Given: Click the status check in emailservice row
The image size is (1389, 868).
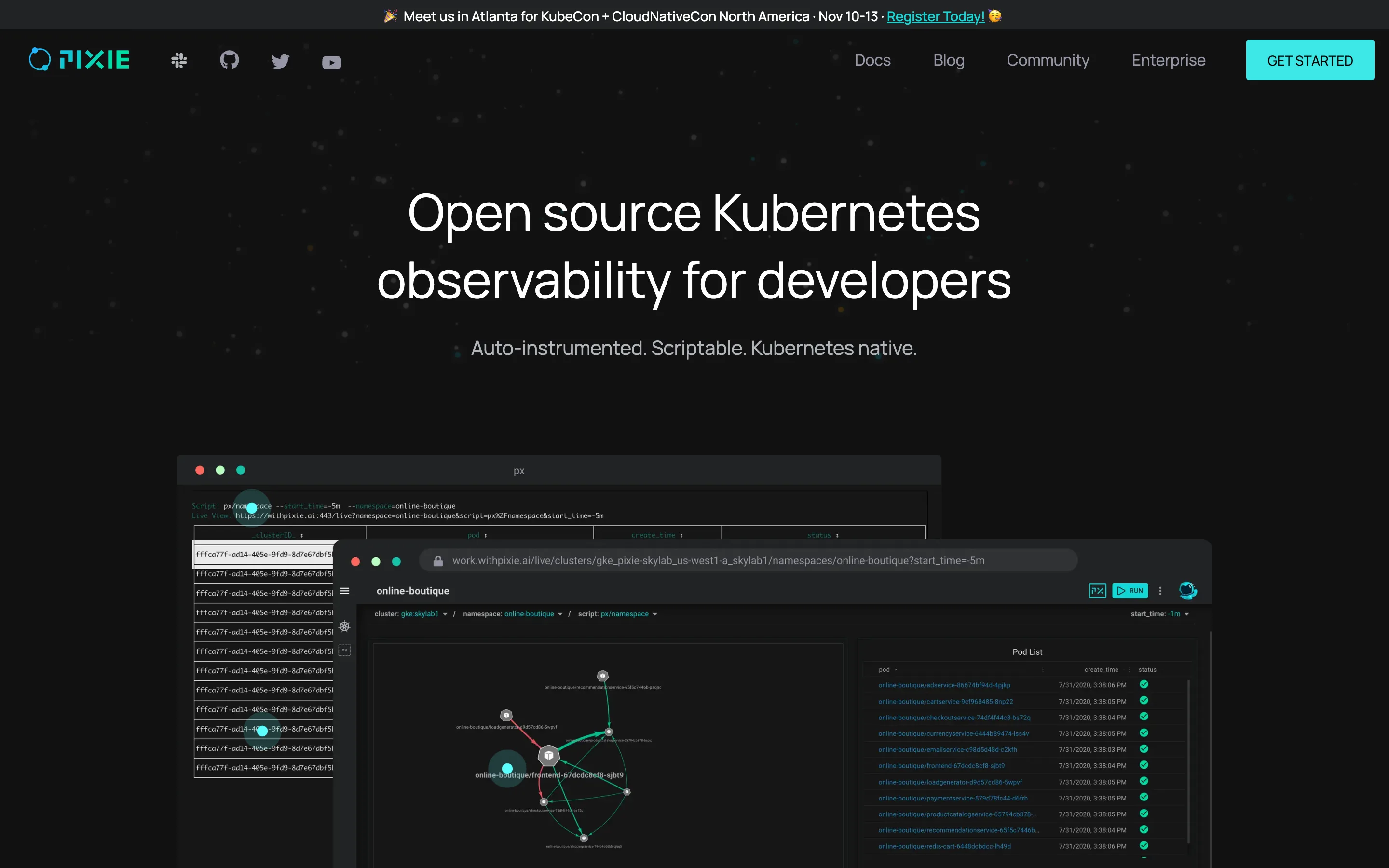Looking at the screenshot, I should click(x=1144, y=748).
